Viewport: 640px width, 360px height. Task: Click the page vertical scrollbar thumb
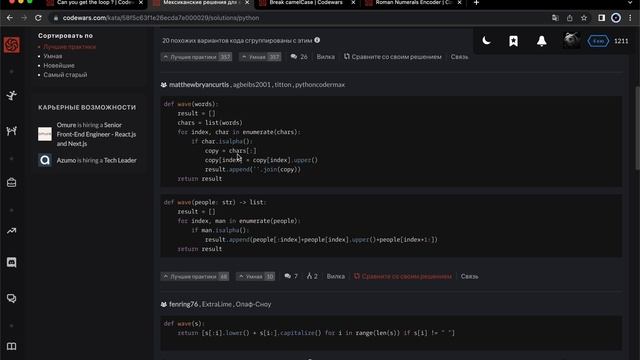tap(637, 128)
